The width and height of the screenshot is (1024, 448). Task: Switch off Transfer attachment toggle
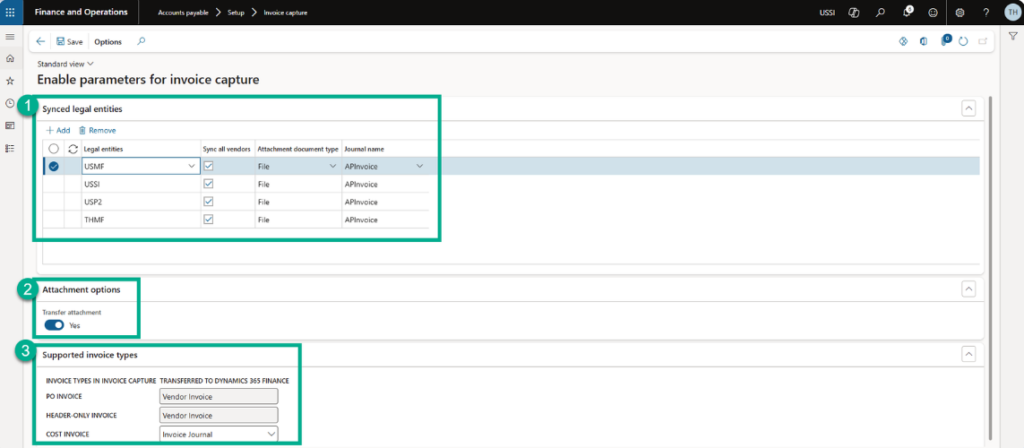(x=54, y=325)
